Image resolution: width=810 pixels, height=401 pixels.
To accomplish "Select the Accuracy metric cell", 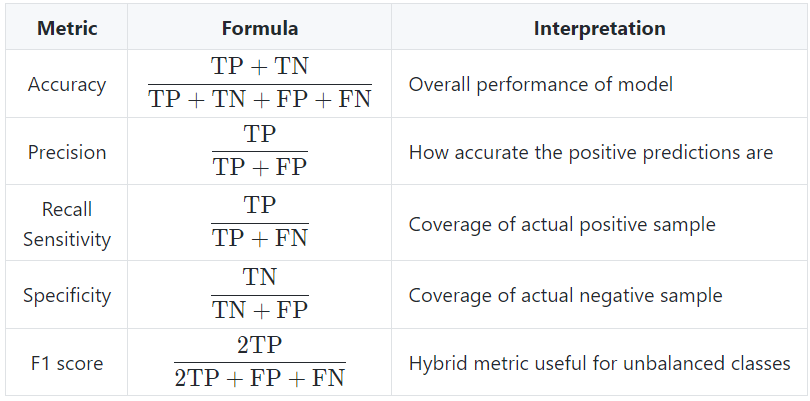I will point(67,84).
